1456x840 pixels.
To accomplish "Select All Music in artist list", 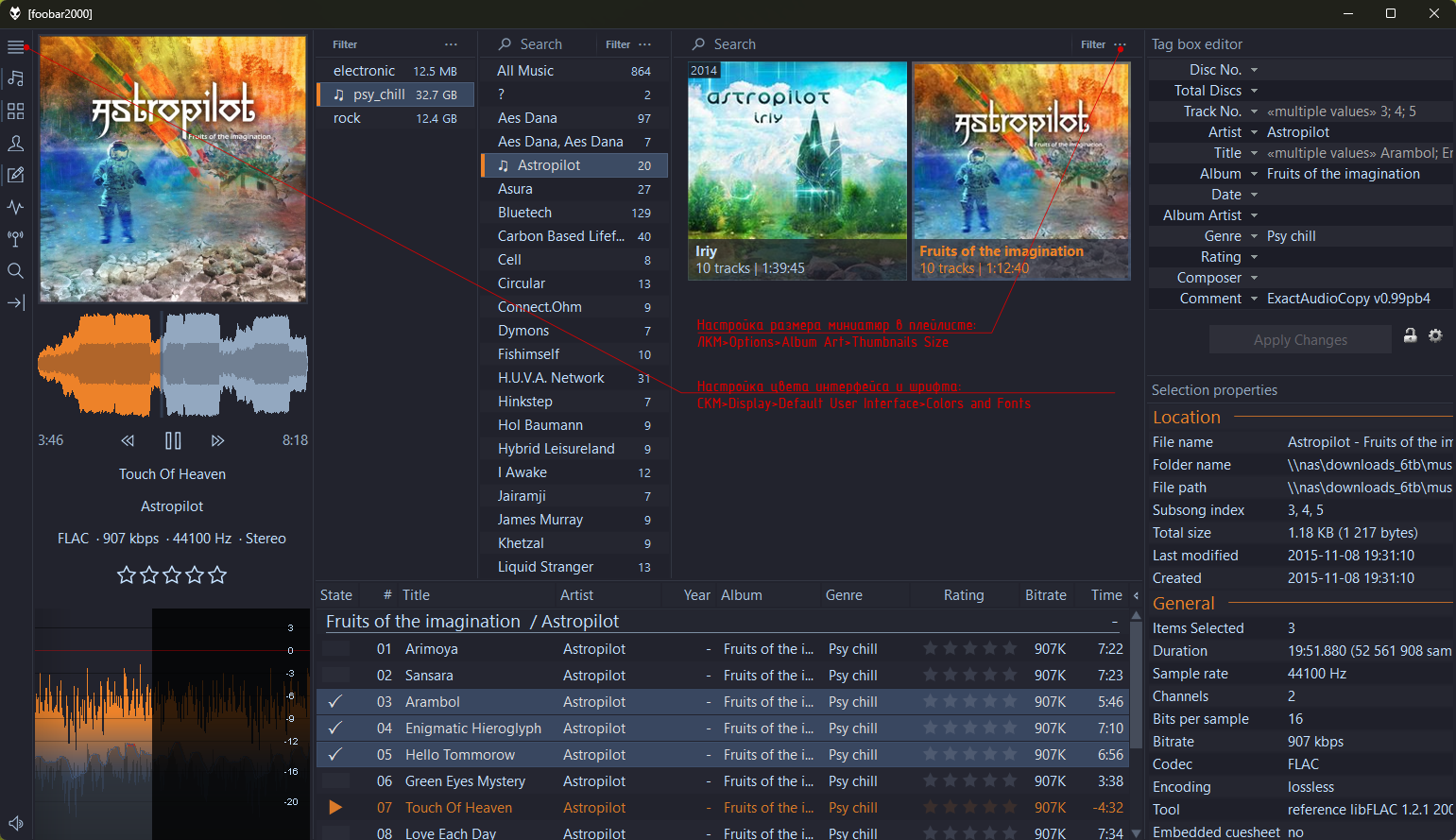I will tap(574, 71).
